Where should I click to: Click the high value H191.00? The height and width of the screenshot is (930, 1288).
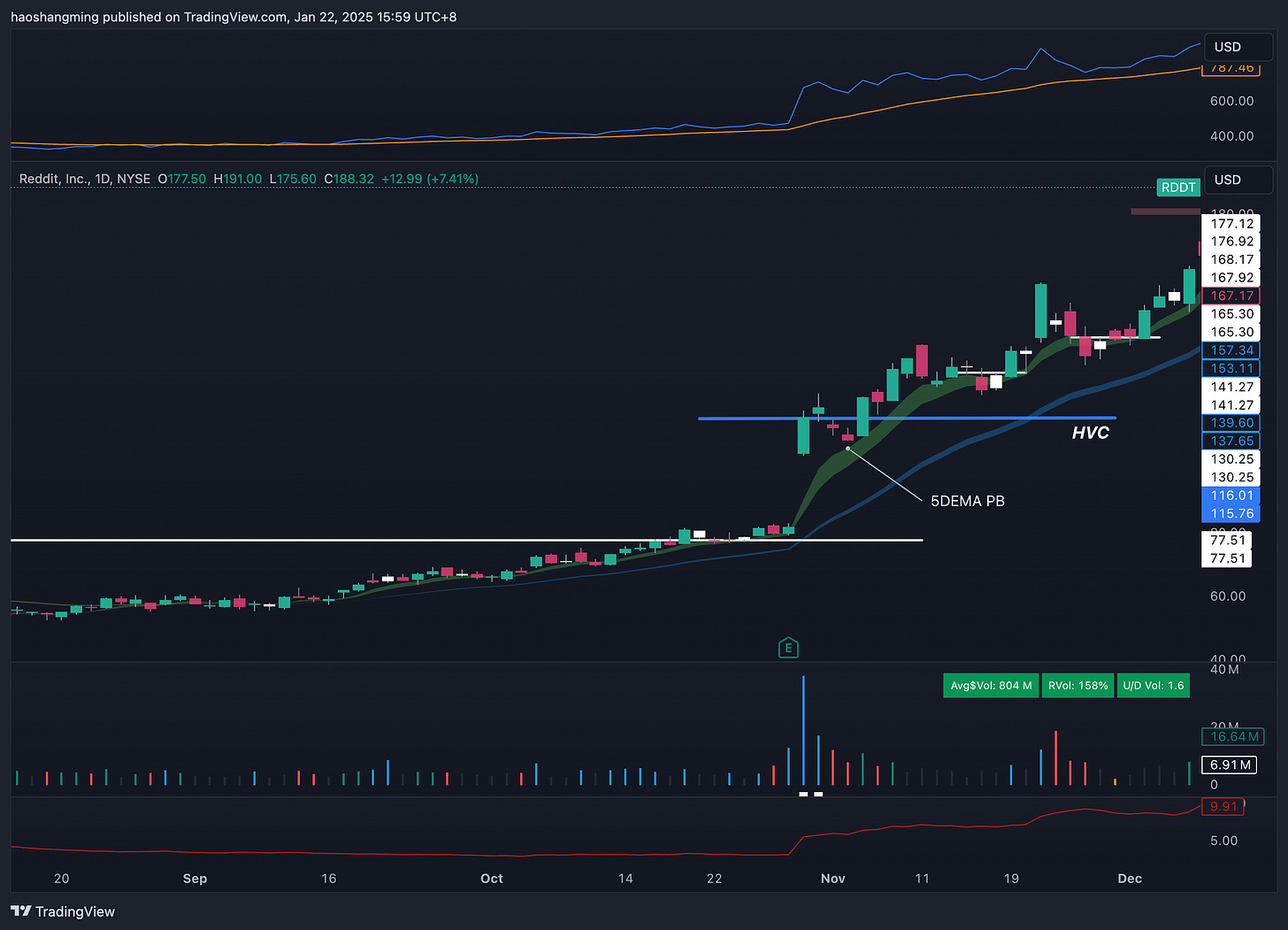[x=237, y=179]
